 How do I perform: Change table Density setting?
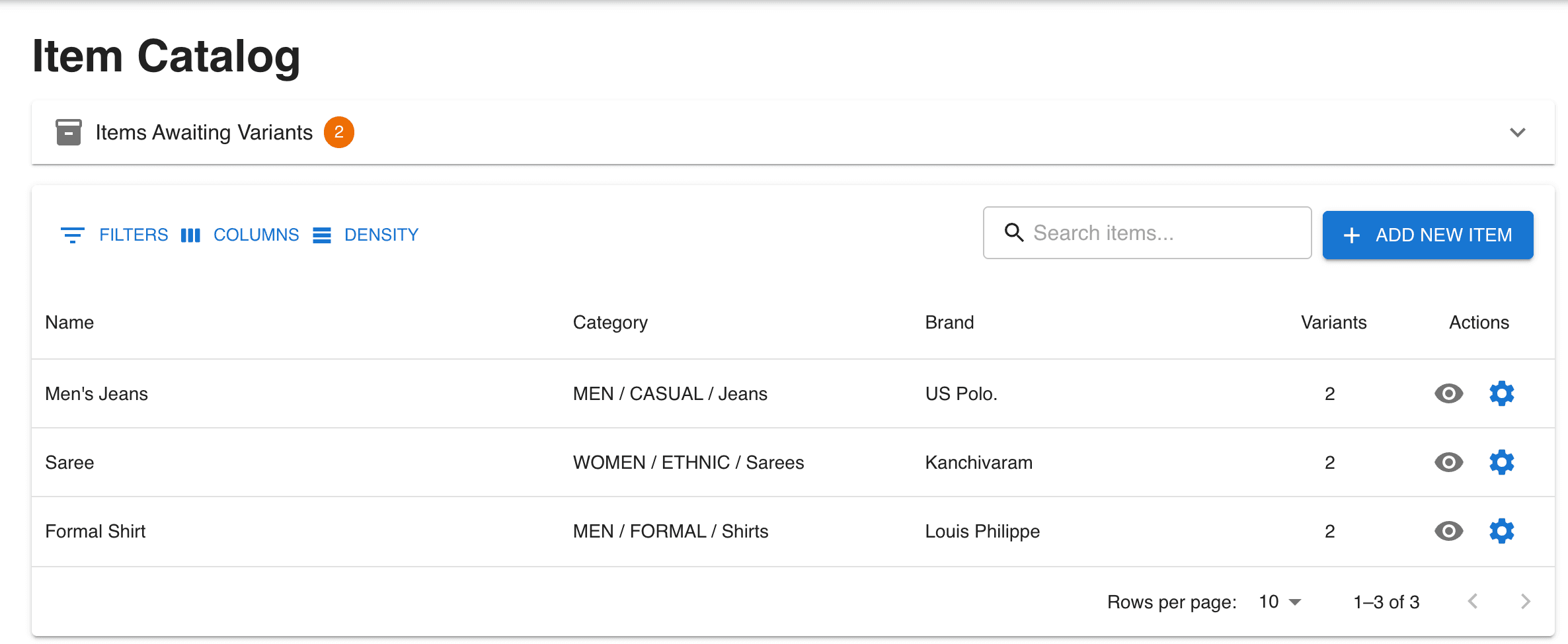366,235
